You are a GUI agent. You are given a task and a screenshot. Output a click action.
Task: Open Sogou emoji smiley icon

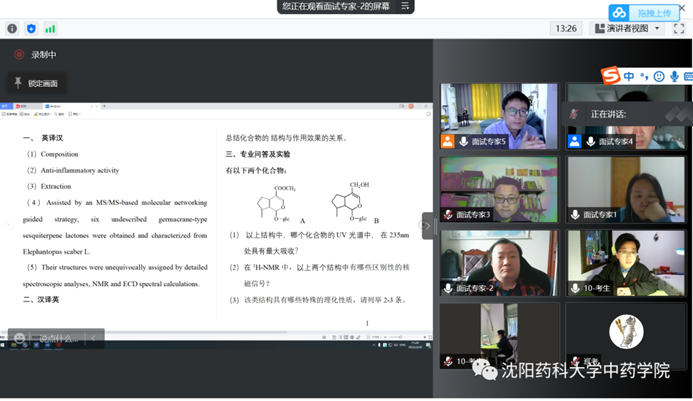659,76
